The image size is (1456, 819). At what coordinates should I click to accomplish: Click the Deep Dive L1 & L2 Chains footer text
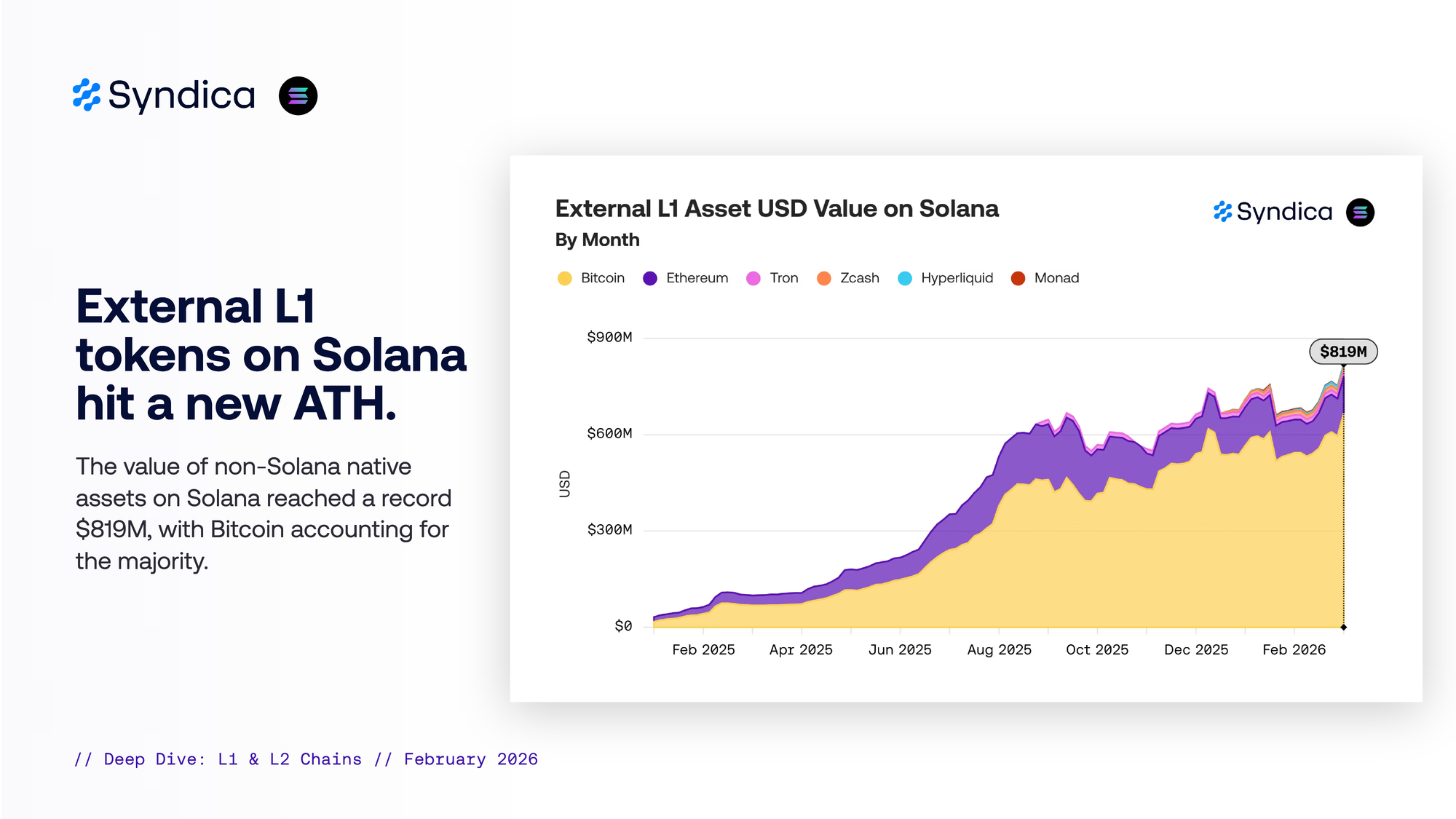(x=306, y=759)
